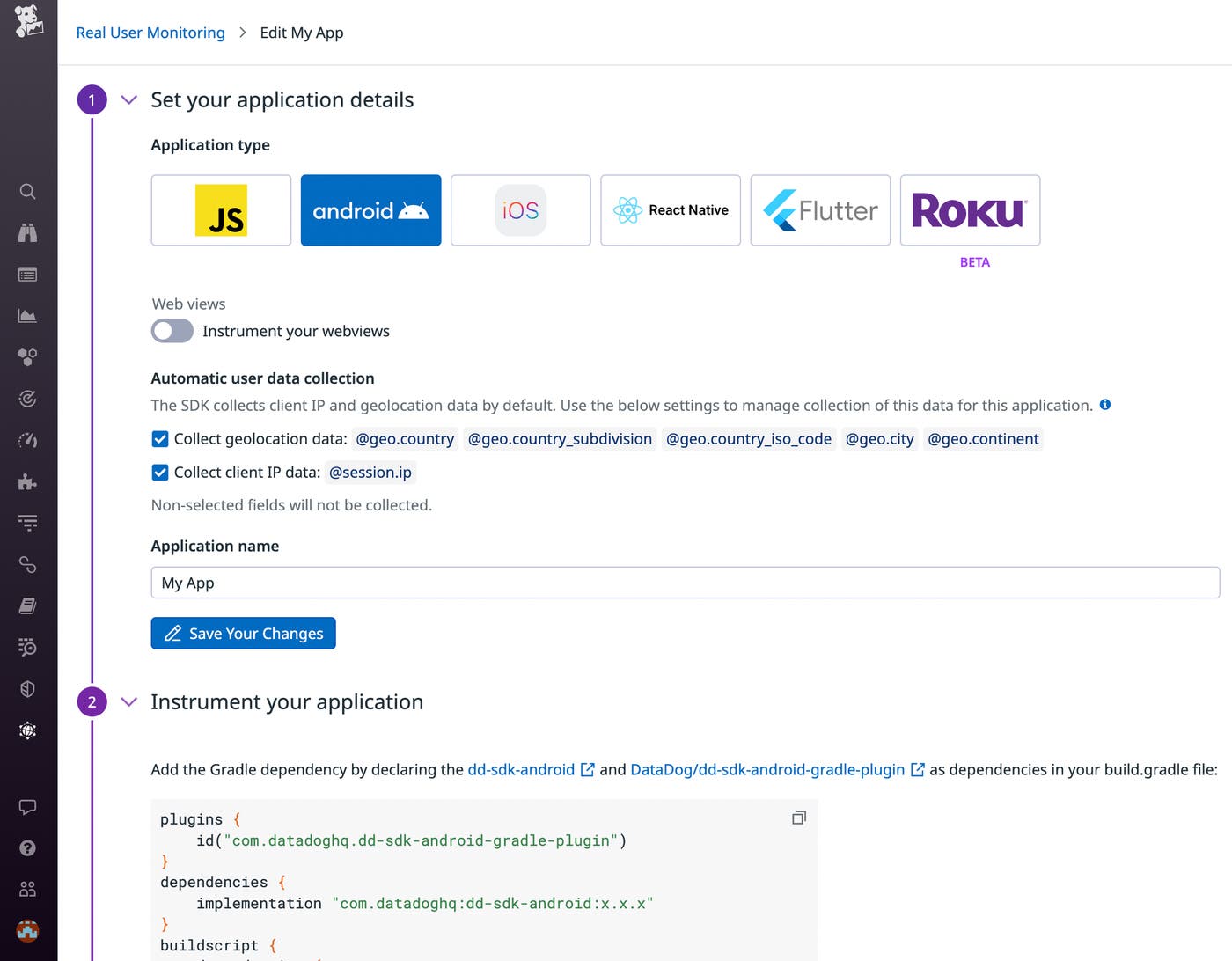This screenshot has width=1232, height=961.
Task: Open the dashboards area-chart sidebar icon
Action: 28,316
